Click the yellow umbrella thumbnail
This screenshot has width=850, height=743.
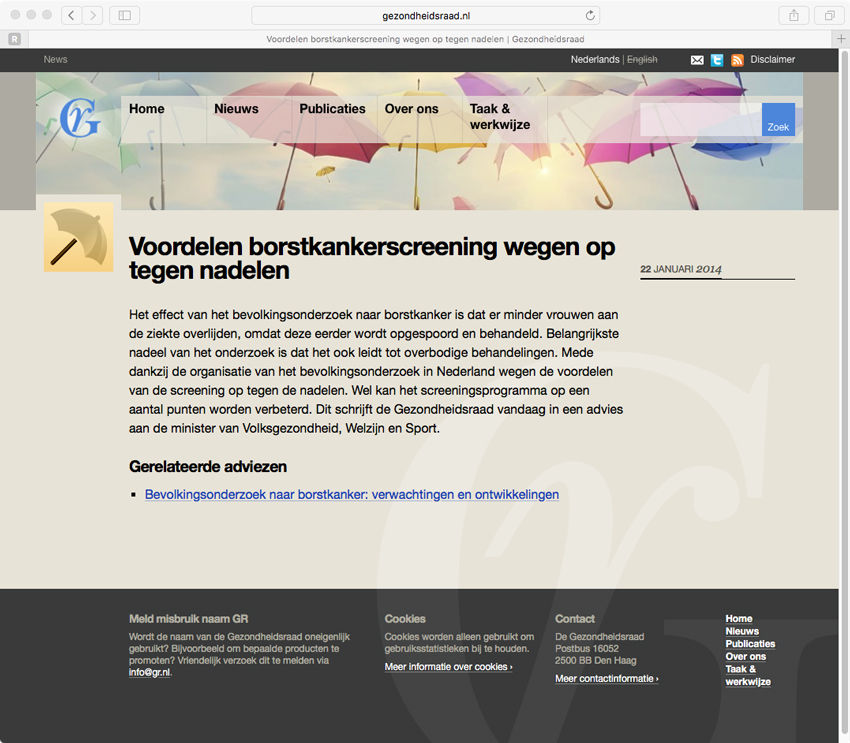pos(78,237)
